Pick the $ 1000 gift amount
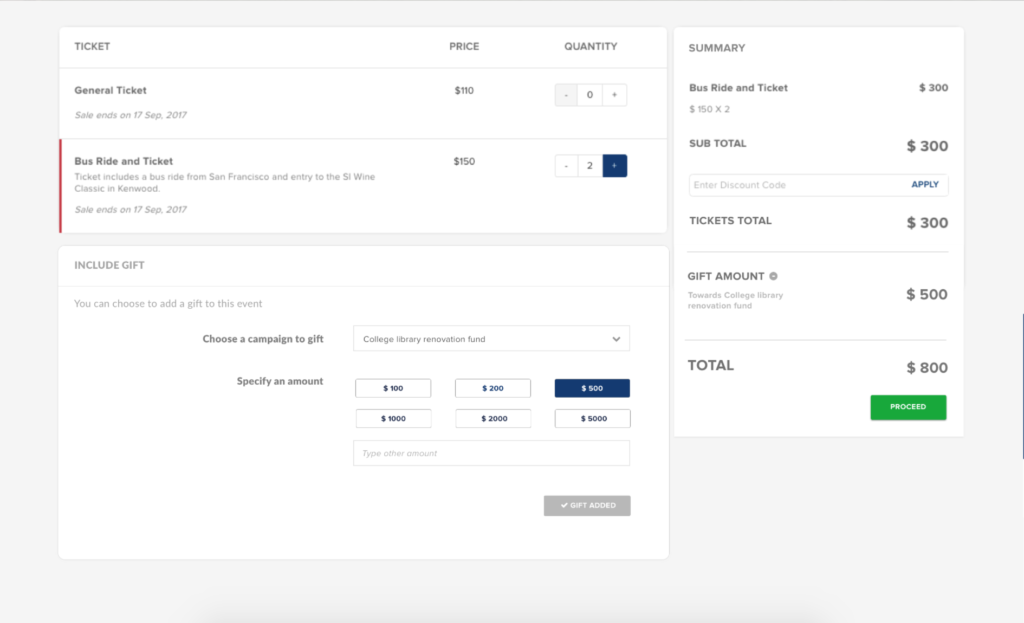The image size is (1024, 623). point(393,419)
